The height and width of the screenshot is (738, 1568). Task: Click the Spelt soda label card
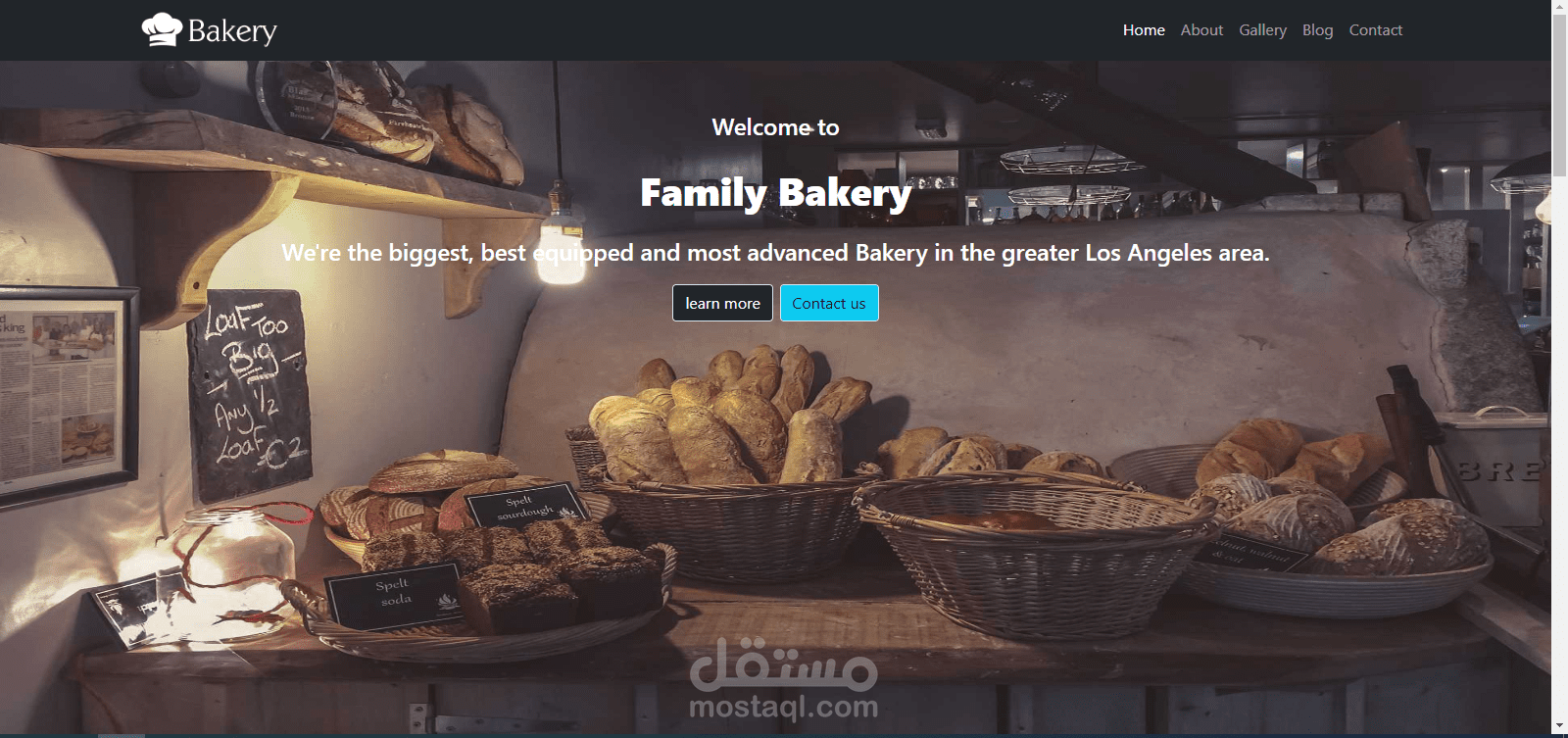(394, 593)
